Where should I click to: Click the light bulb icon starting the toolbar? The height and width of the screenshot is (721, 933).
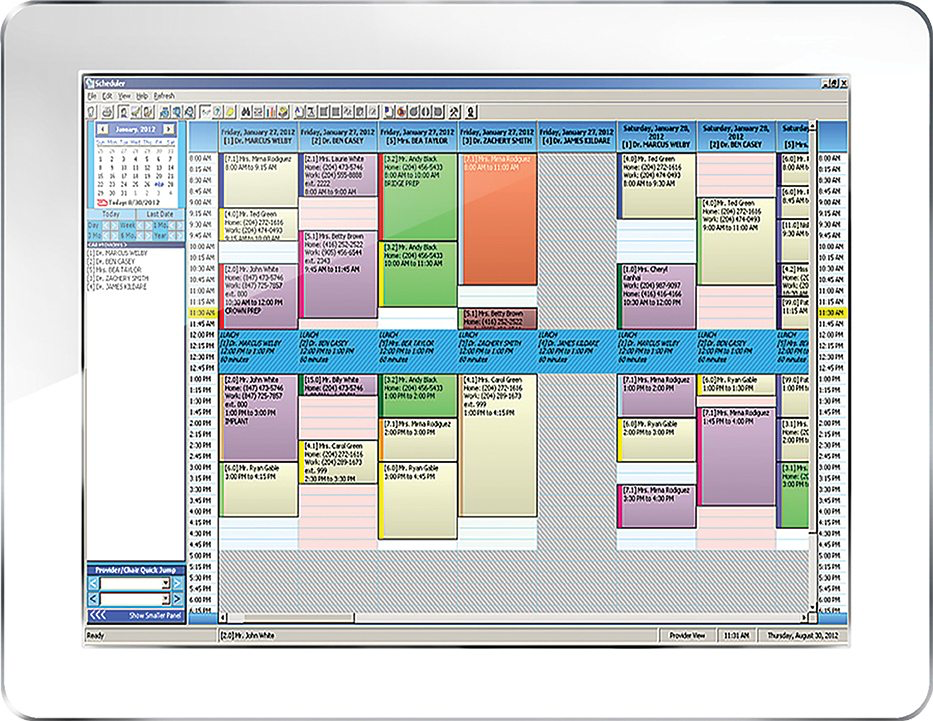[x=92, y=111]
